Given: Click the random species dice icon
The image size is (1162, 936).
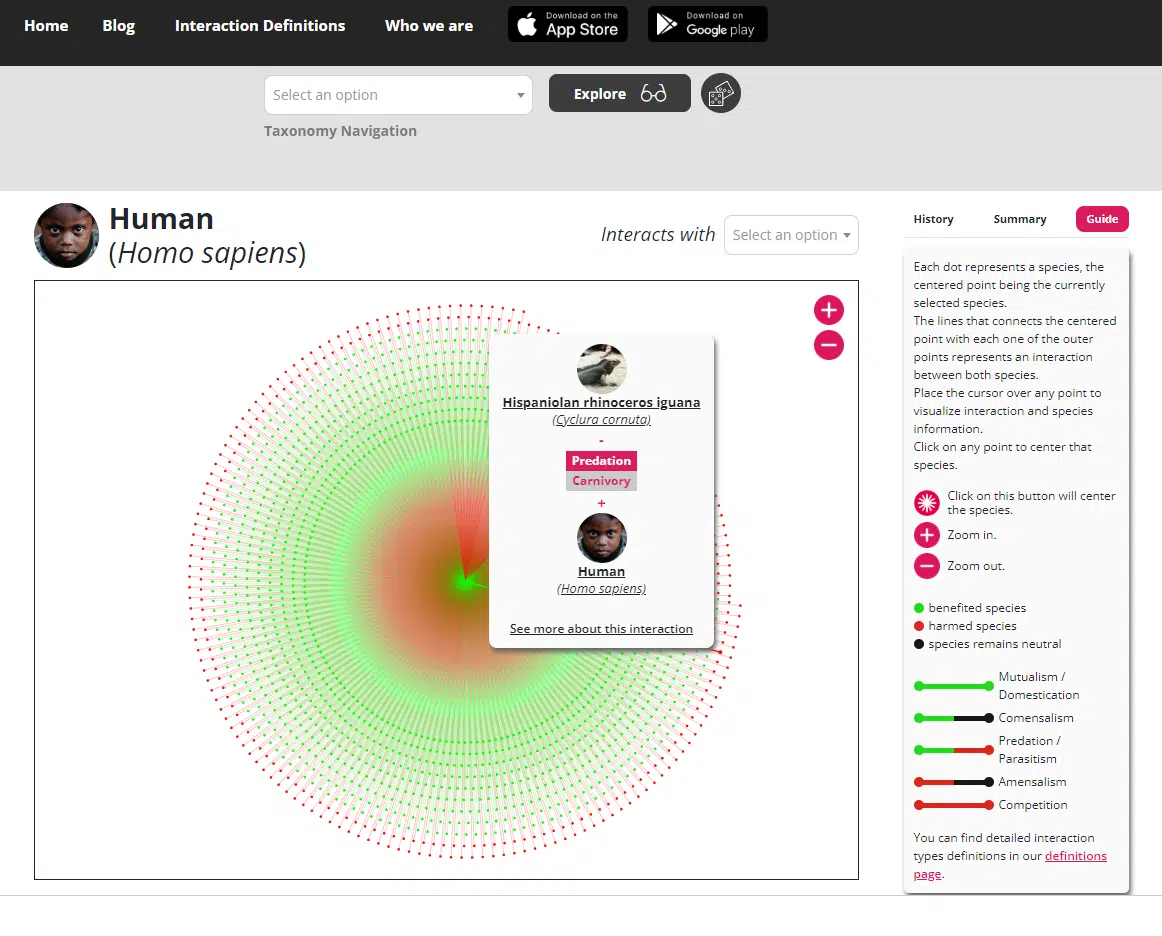Looking at the screenshot, I should [720, 94].
